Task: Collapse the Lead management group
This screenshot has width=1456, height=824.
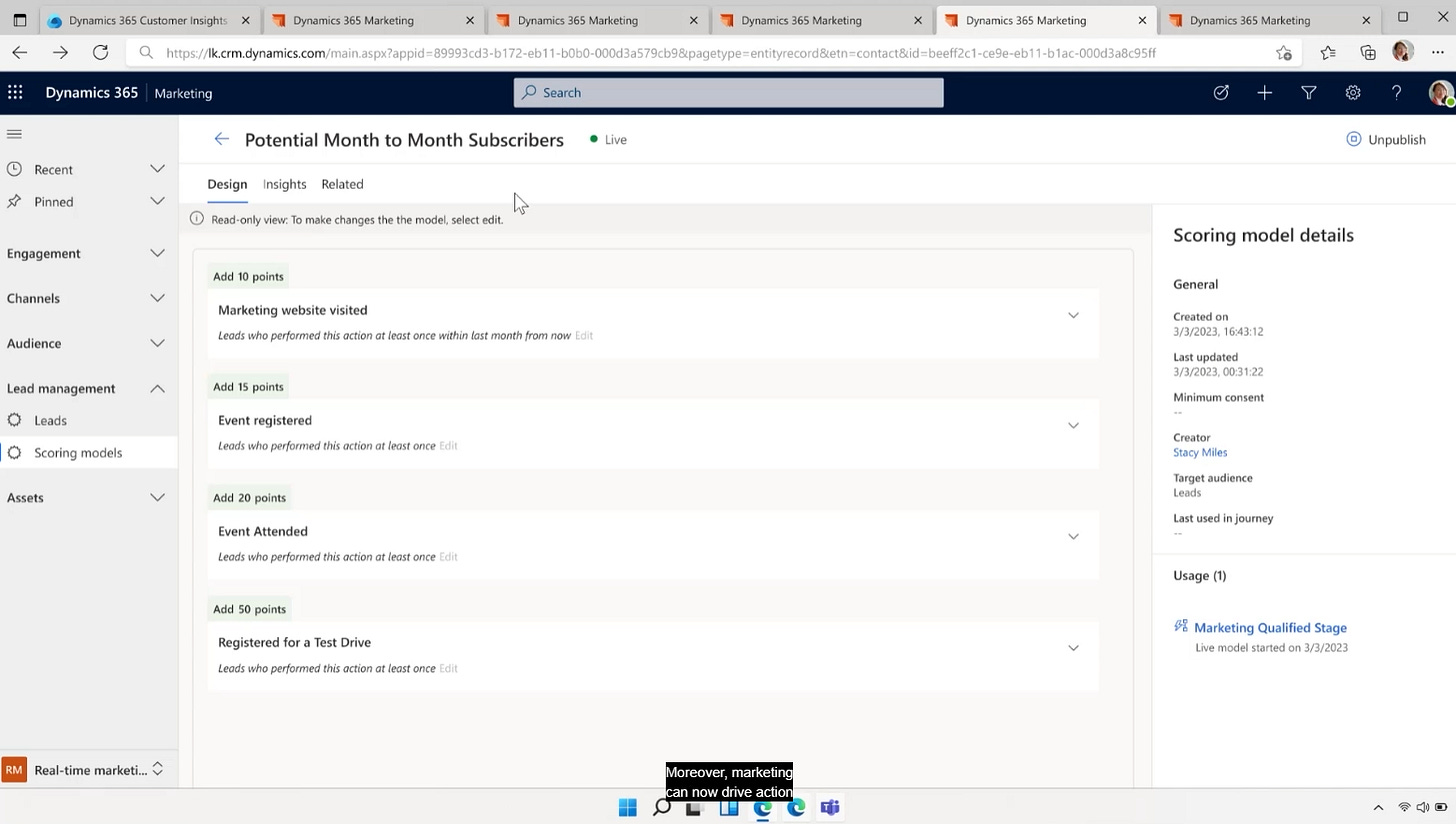Action: click(157, 388)
